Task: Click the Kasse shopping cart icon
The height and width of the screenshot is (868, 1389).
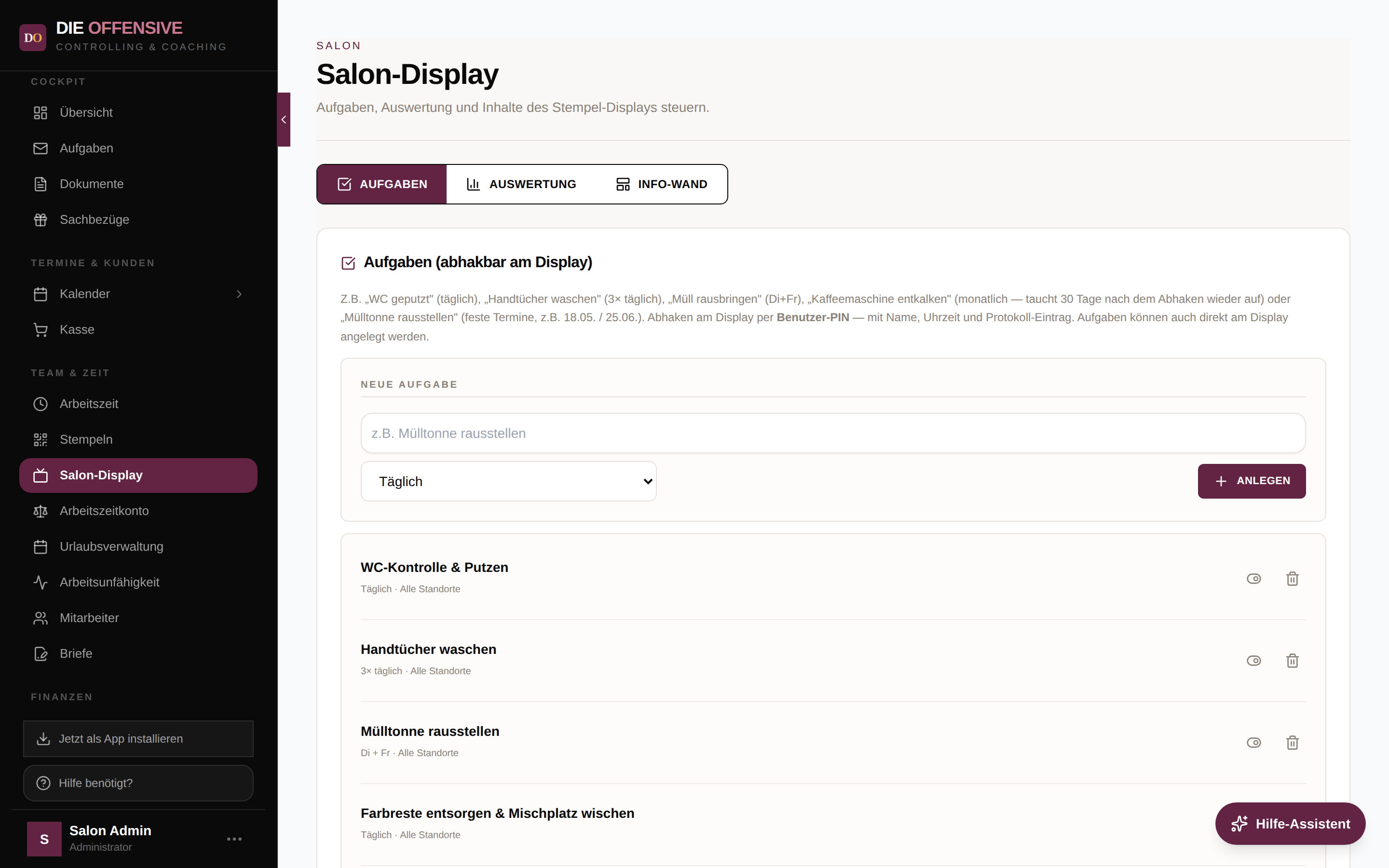Action: click(x=40, y=329)
